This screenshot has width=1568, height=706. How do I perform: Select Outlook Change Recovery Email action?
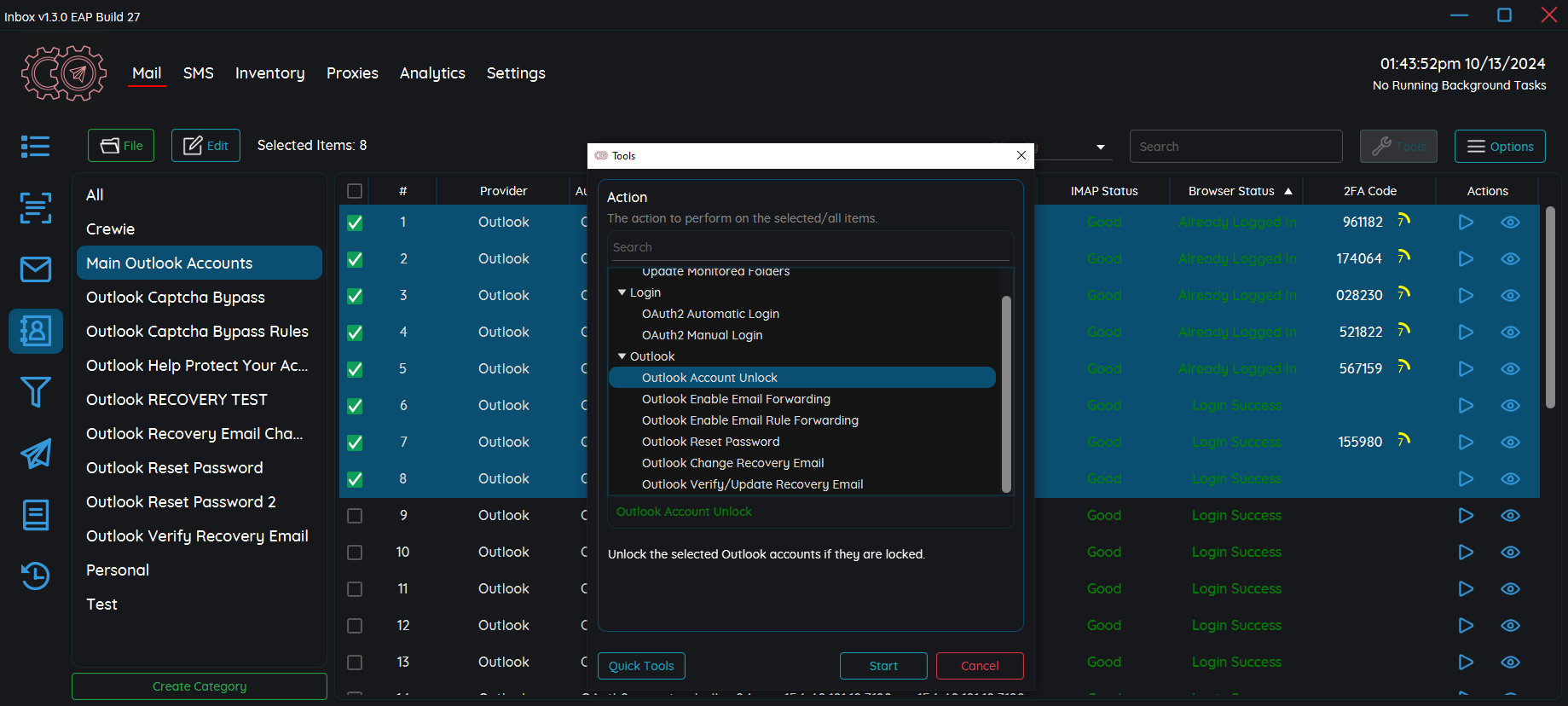click(x=732, y=463)
